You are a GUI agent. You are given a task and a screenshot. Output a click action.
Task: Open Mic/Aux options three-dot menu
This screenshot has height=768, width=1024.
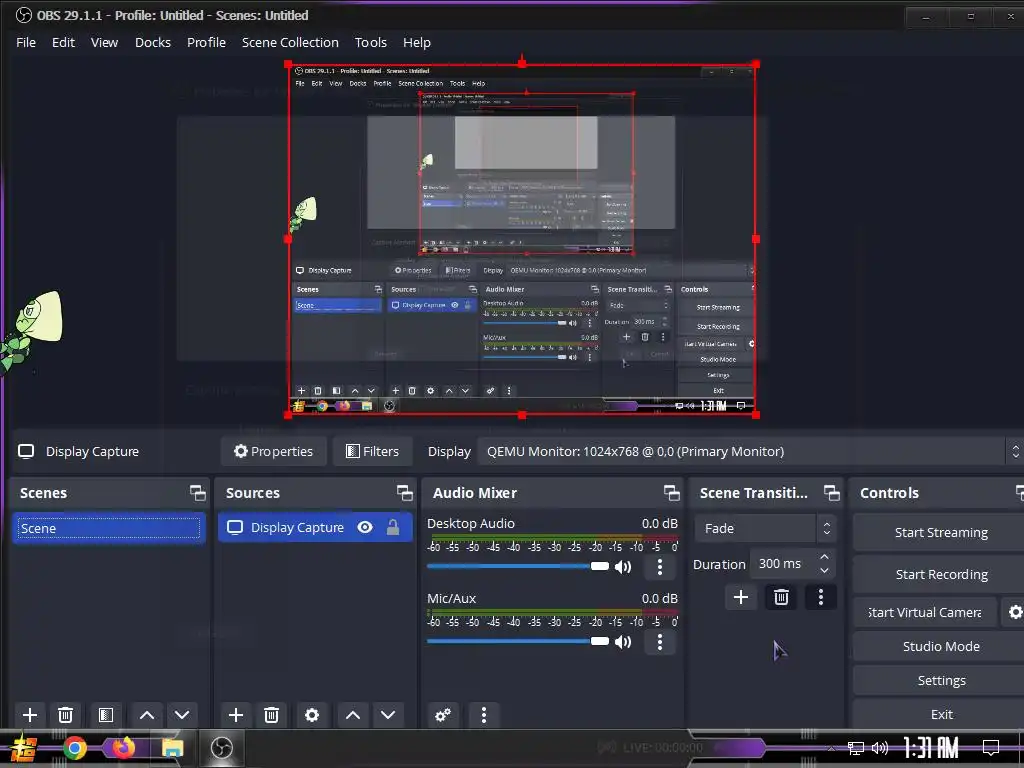coord(660,642)
